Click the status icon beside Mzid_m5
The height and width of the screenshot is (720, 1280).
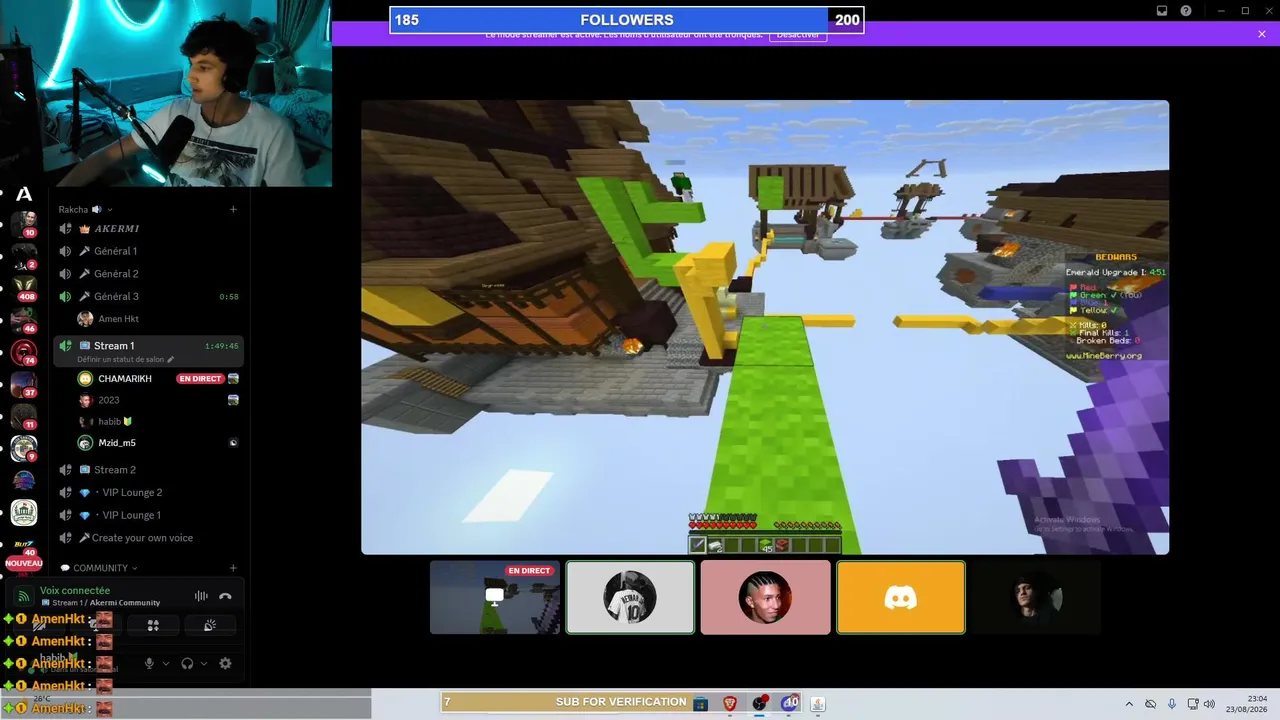pyautogui.click(x=233, y=443)
